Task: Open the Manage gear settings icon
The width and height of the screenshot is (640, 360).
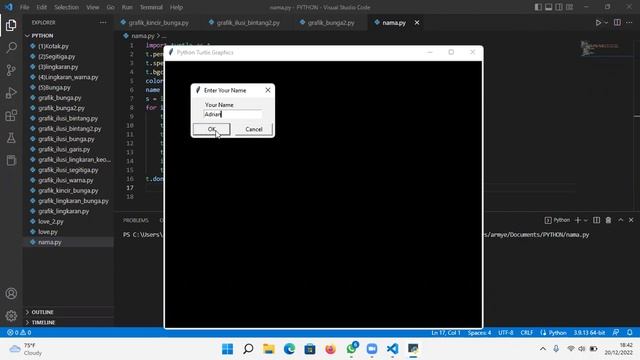Action: click(11, 316)
